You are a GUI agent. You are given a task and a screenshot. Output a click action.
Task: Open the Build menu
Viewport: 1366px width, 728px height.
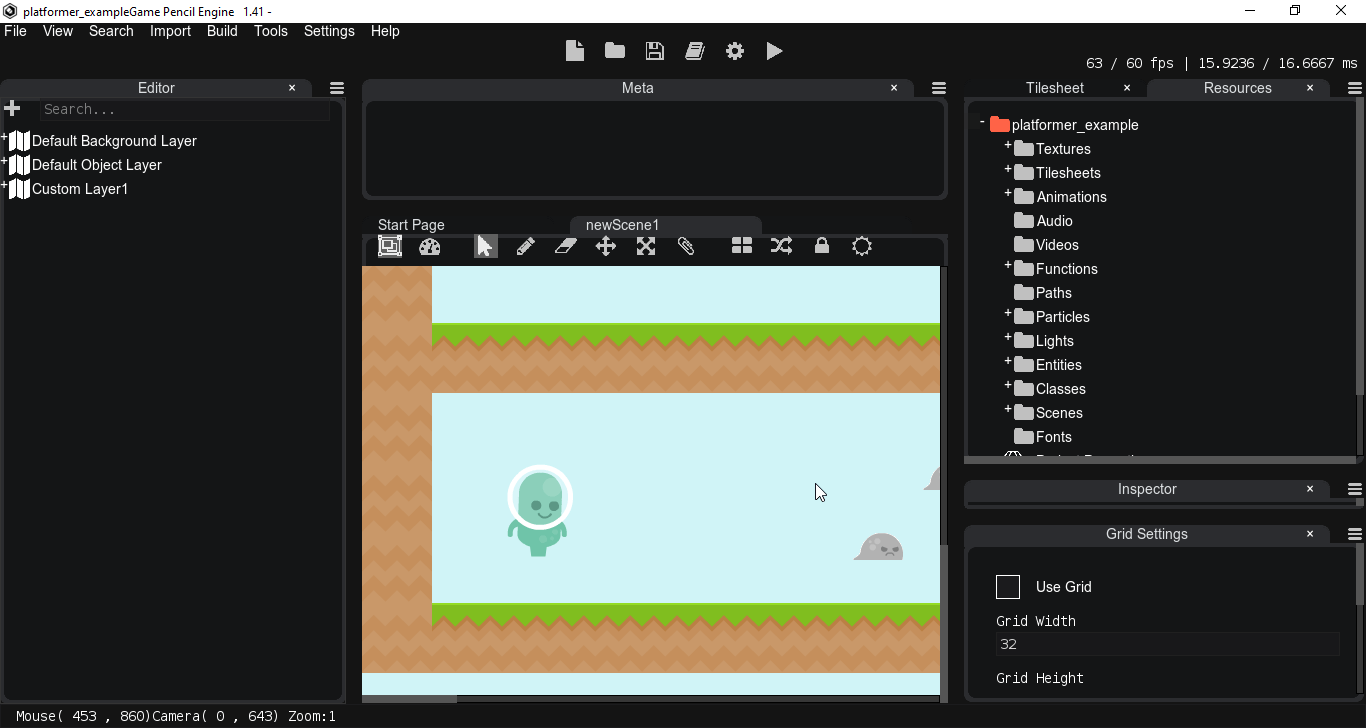tap(222, 31)
